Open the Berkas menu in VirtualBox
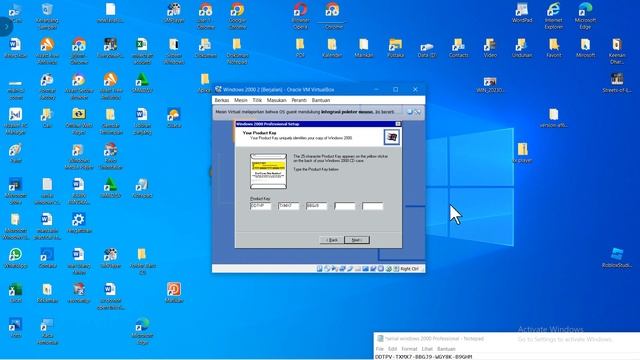This screenshot has width=640, height=360. (x=222, y=100)
